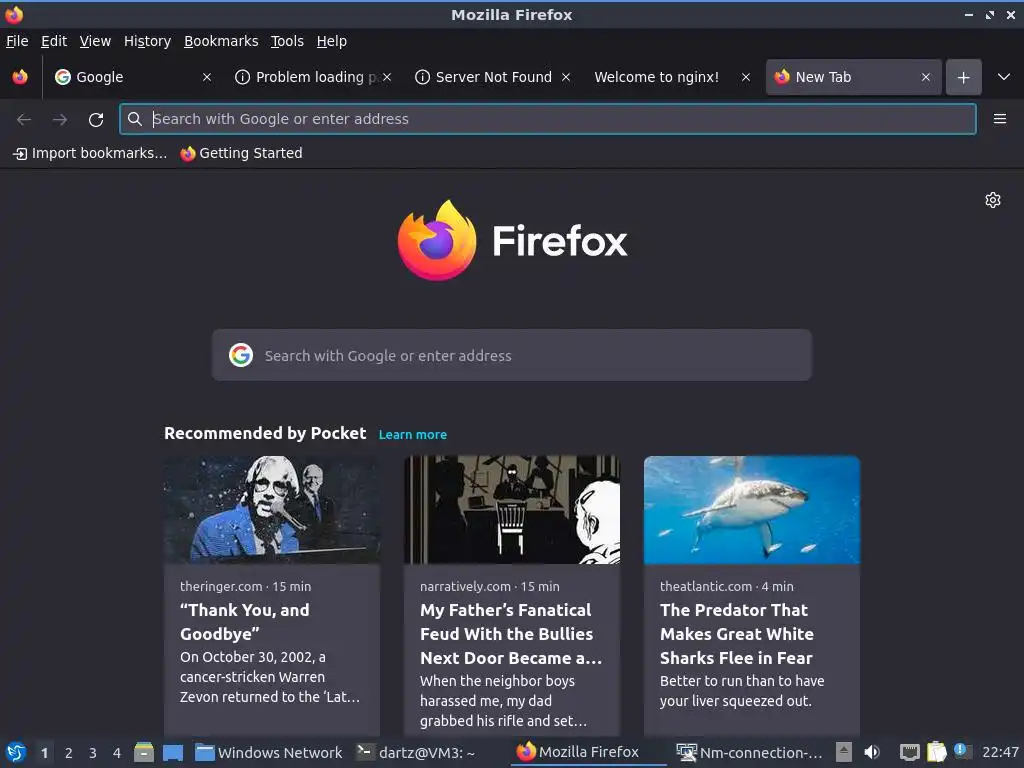Focus the URL address bar

547,119
